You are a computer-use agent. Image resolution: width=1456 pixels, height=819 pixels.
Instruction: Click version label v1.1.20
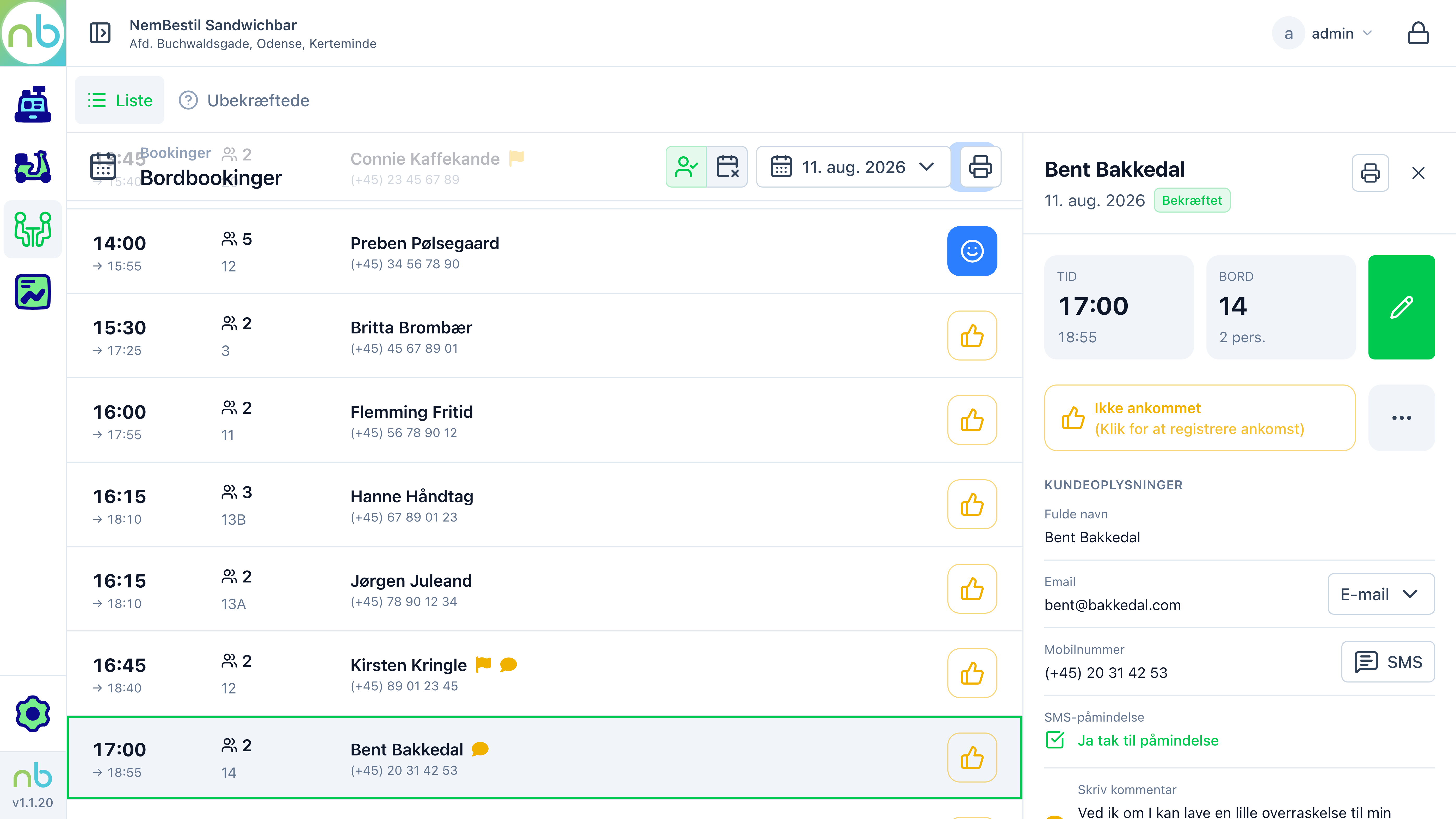(x=33, y=803)
